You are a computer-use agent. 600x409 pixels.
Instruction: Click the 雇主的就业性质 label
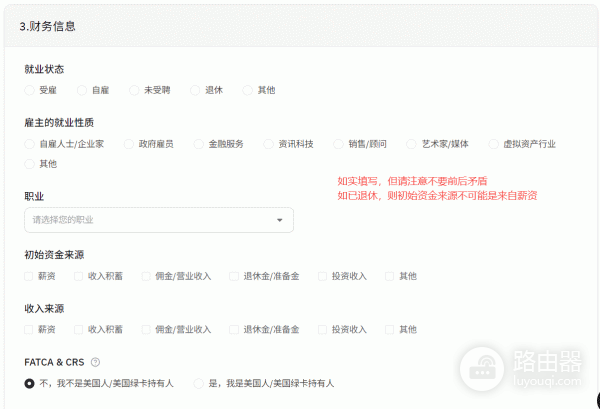(x=59, y=123)
